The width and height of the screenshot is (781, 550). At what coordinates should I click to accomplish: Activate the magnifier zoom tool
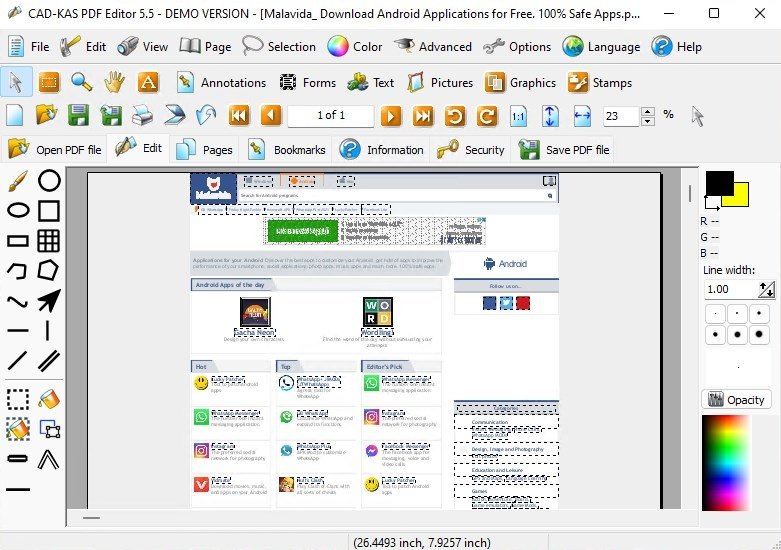pyautogui.click(x=81, y=82)
